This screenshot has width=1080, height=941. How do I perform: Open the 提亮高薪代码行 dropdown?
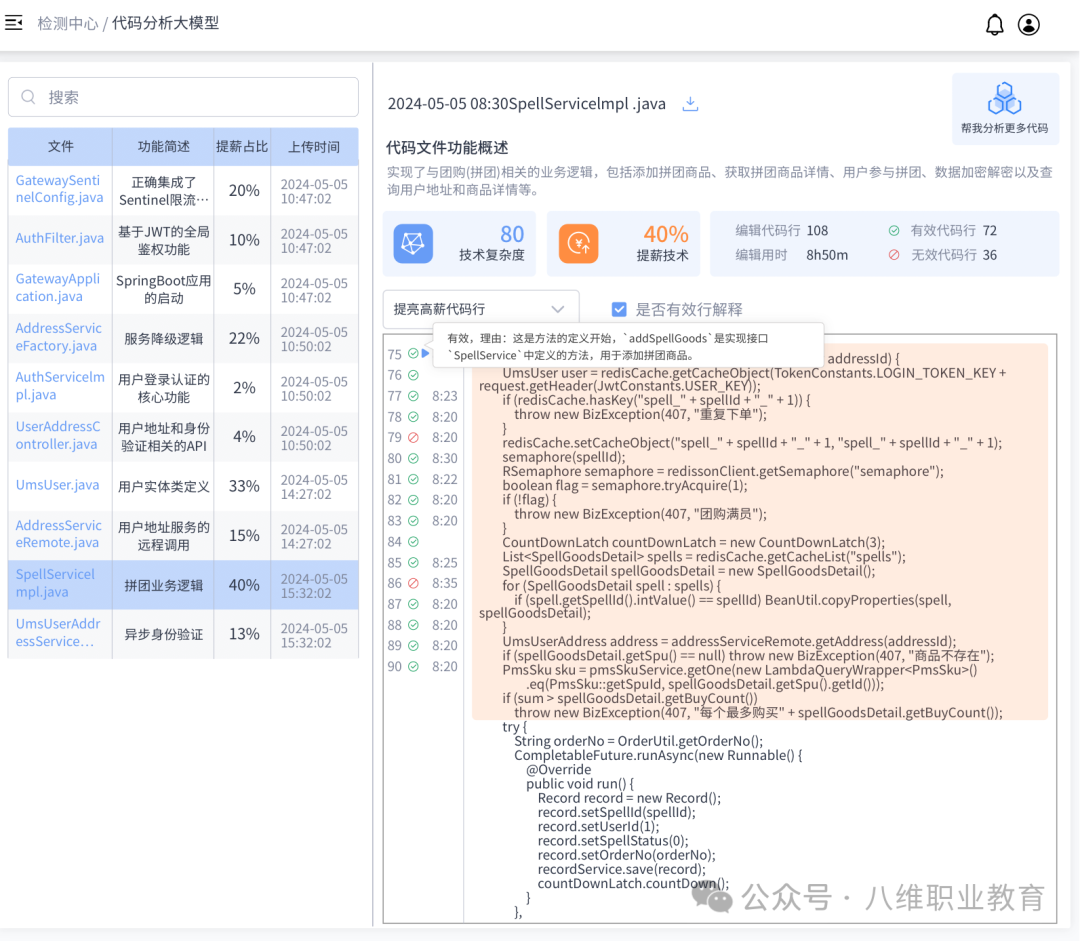pyautogui.click(x=480, y=310)
